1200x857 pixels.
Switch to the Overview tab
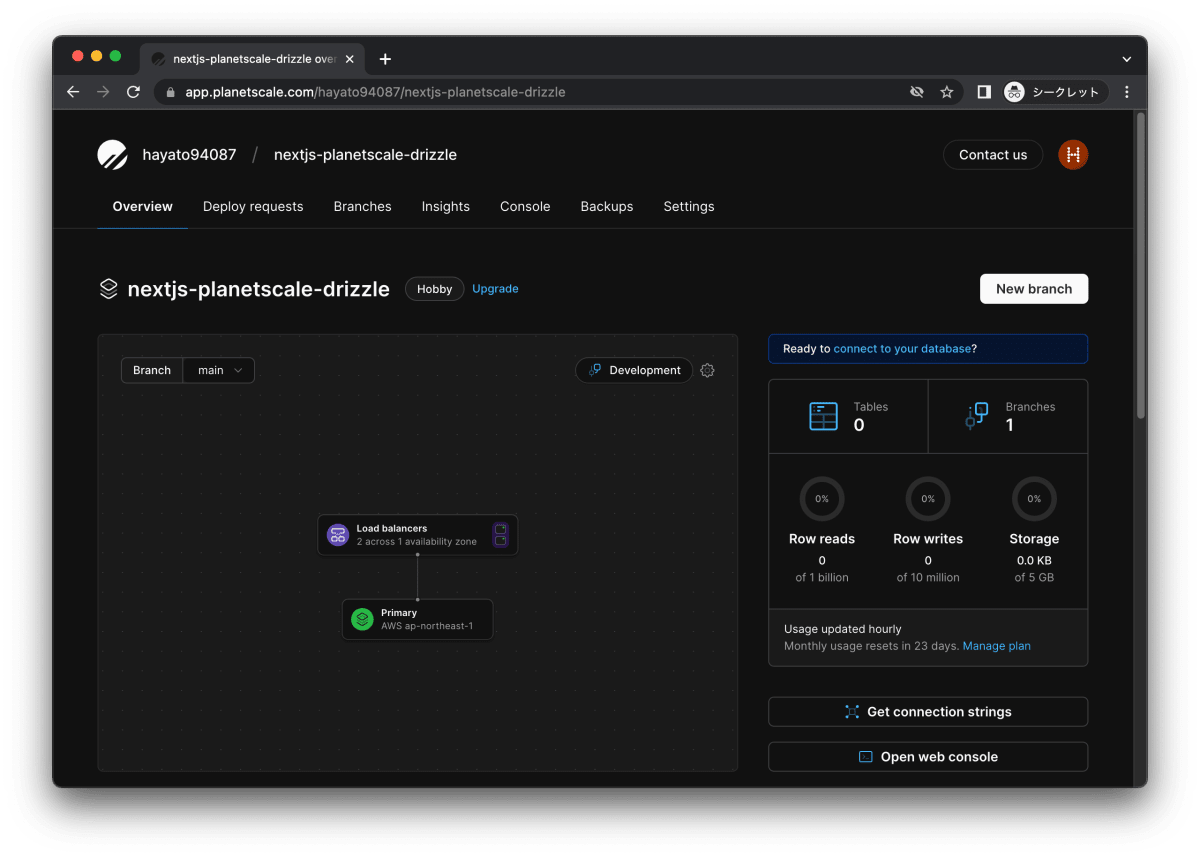coord(142,207)
